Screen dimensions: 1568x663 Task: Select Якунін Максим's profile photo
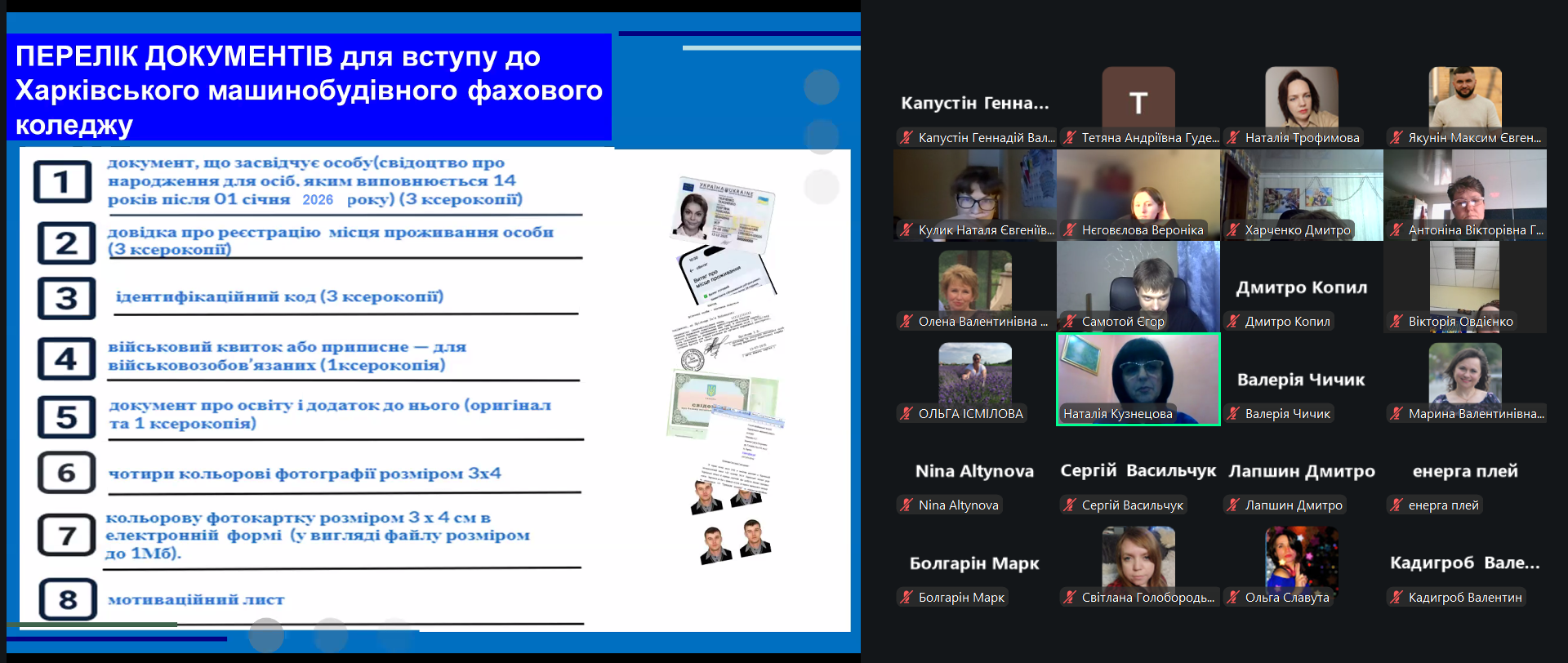pos(1464,97)
